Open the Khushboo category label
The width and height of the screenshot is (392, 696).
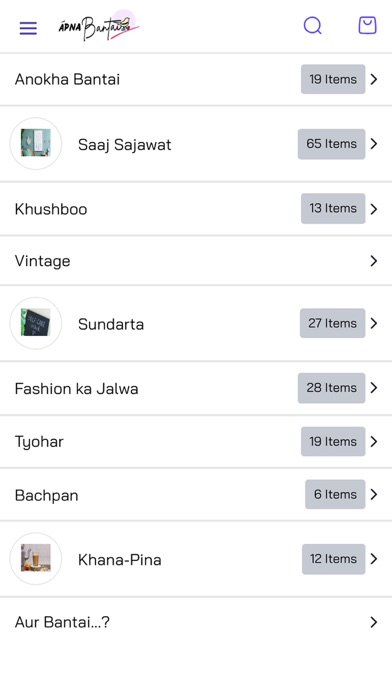pyautogui.click(x=51, y=209)
